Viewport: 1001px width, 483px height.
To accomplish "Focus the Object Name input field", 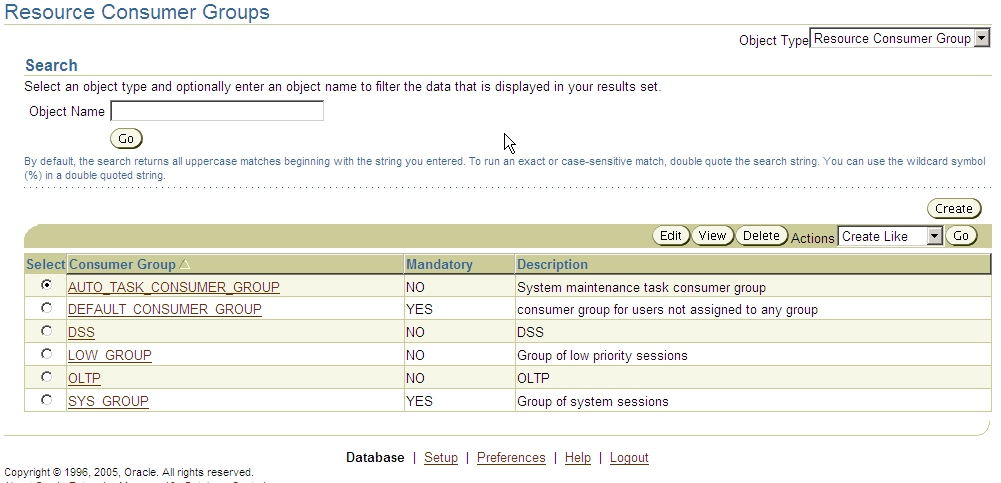I will click(x=217, y=111).
